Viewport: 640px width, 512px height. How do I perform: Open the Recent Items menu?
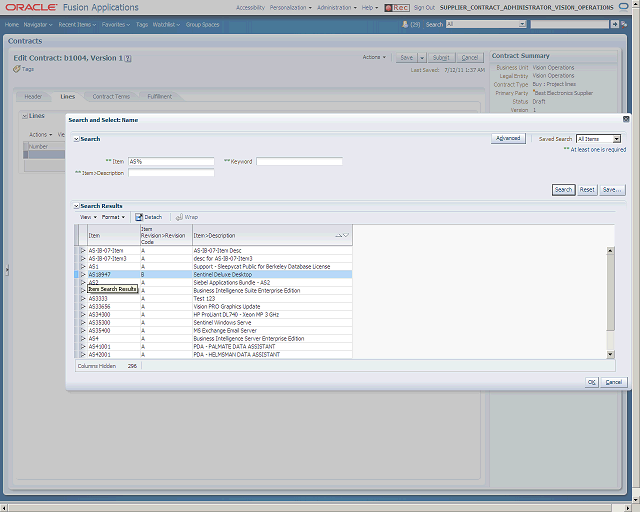(x=77, y=24)
